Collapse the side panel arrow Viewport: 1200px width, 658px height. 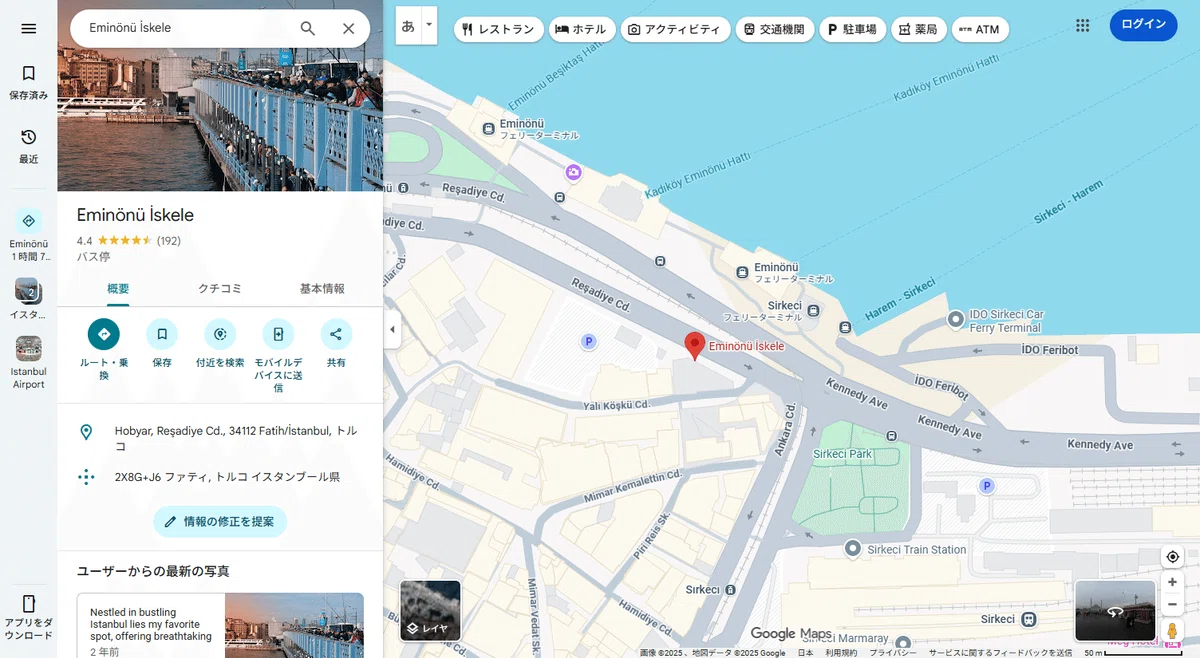pyautogui.click(x=392, y=329)
